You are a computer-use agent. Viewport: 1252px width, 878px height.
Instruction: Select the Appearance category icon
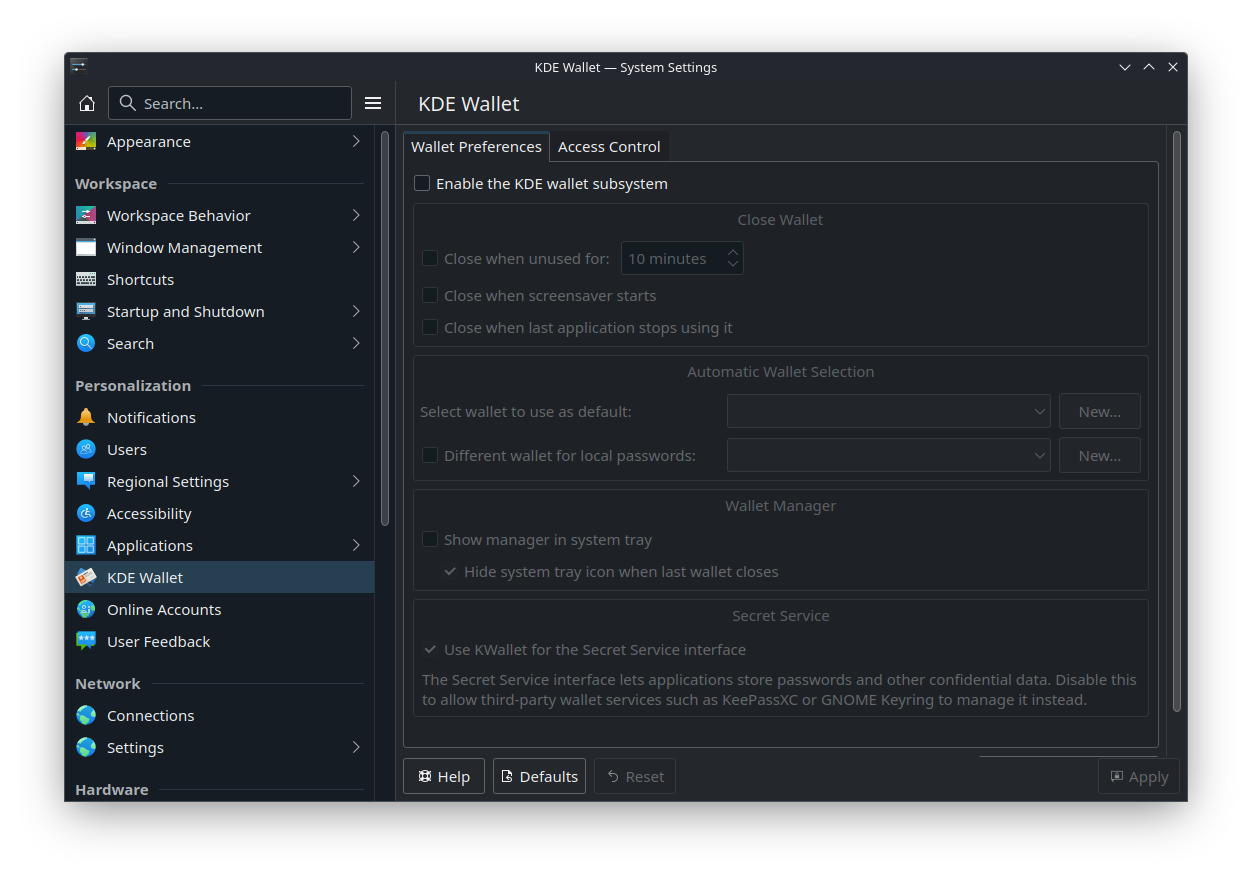coord(86,142)
